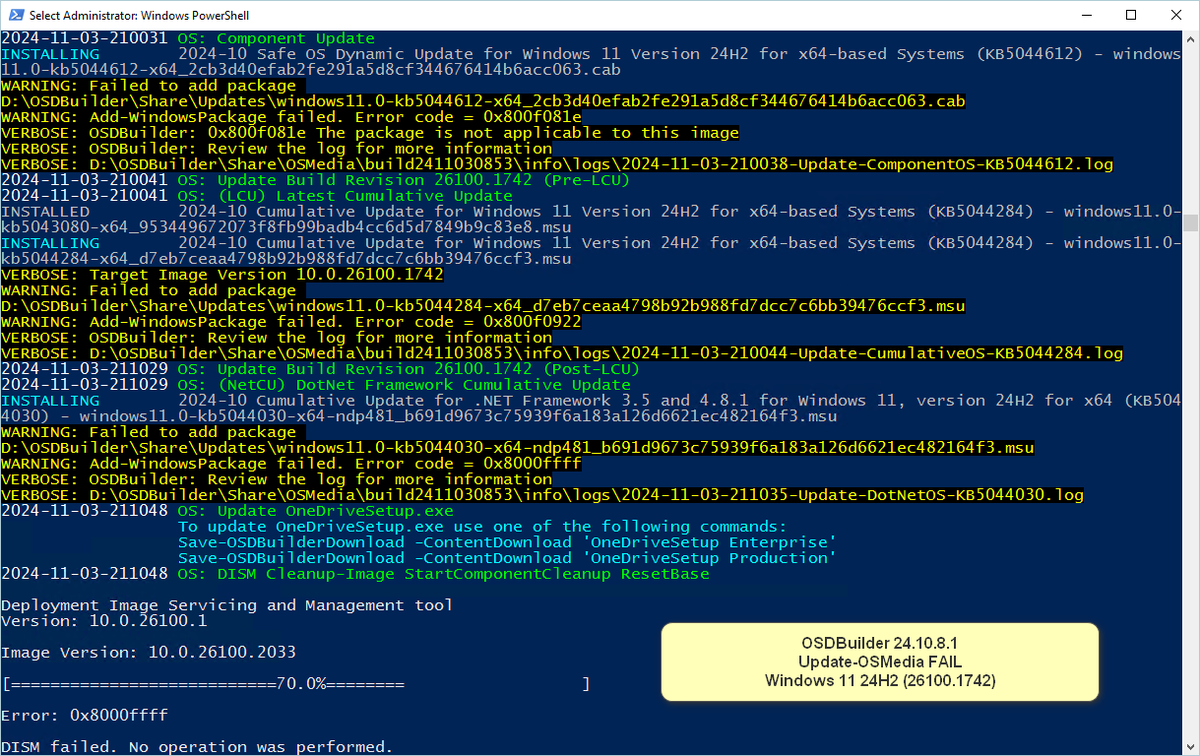Click the OSDBuilder Update-OSMedia FAIL notification
This screenshot has width=1200, height=756.
[880, 661]
